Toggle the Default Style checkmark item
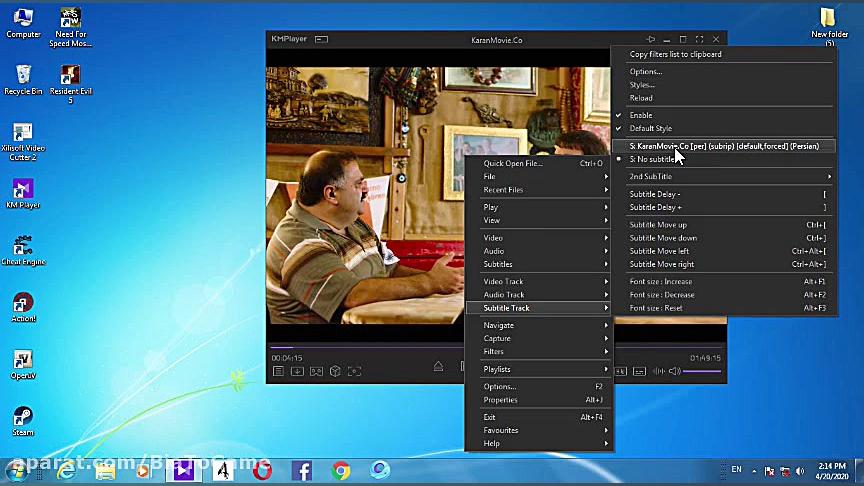This screenshot has width=864, height=486. 723,128
